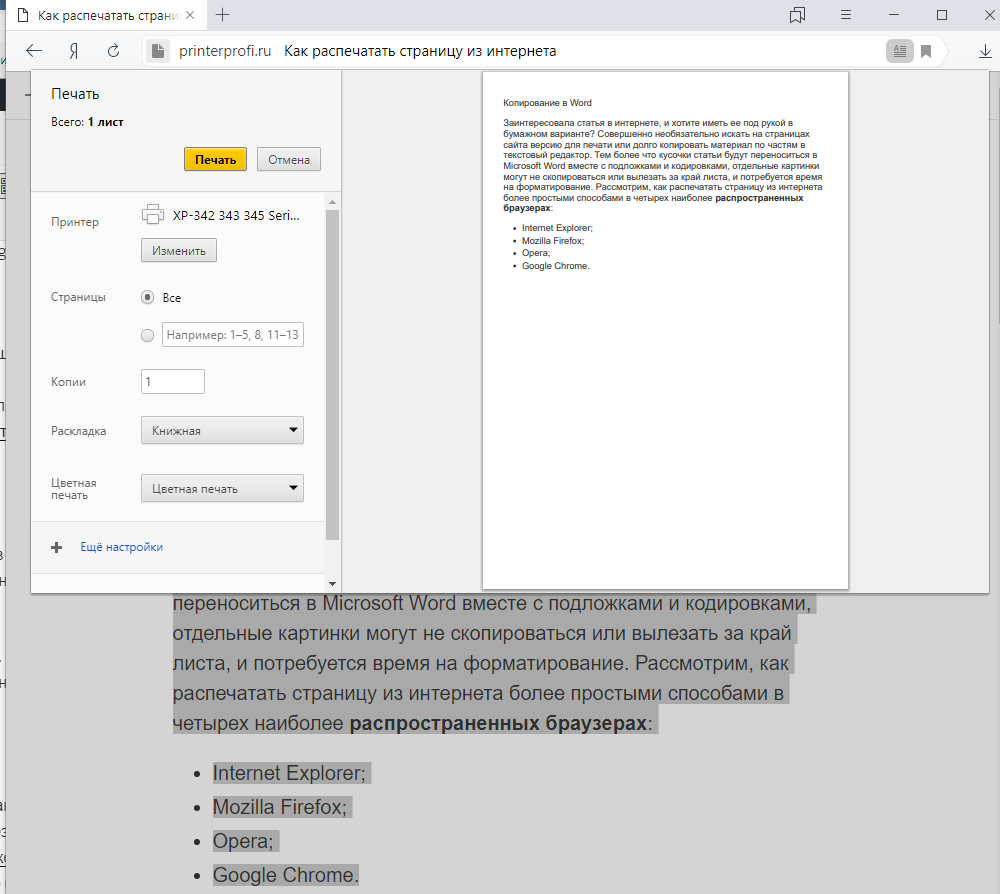Open the bookmarks collection icon in title bar

pos(797,15)
